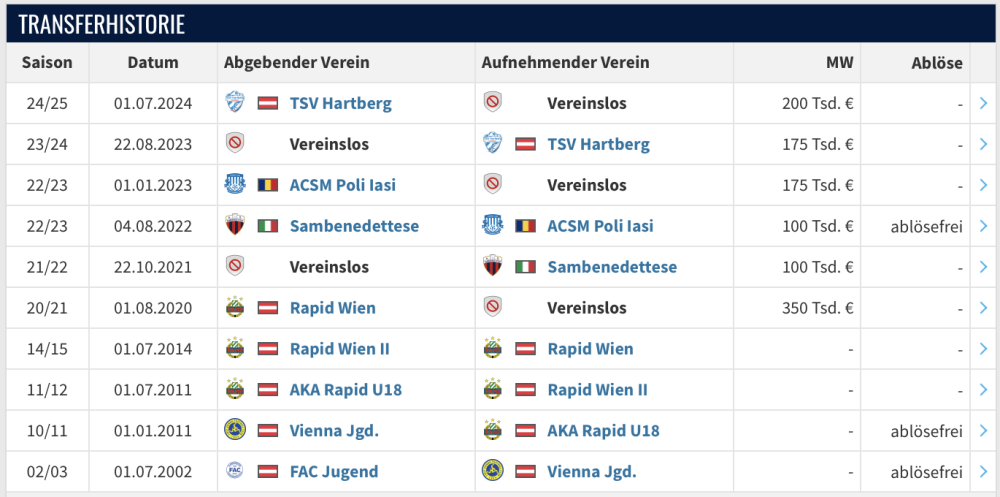
Task: Click the Sambenedettese crest in the 04.08.2022 row
Action: pos(234,226)
